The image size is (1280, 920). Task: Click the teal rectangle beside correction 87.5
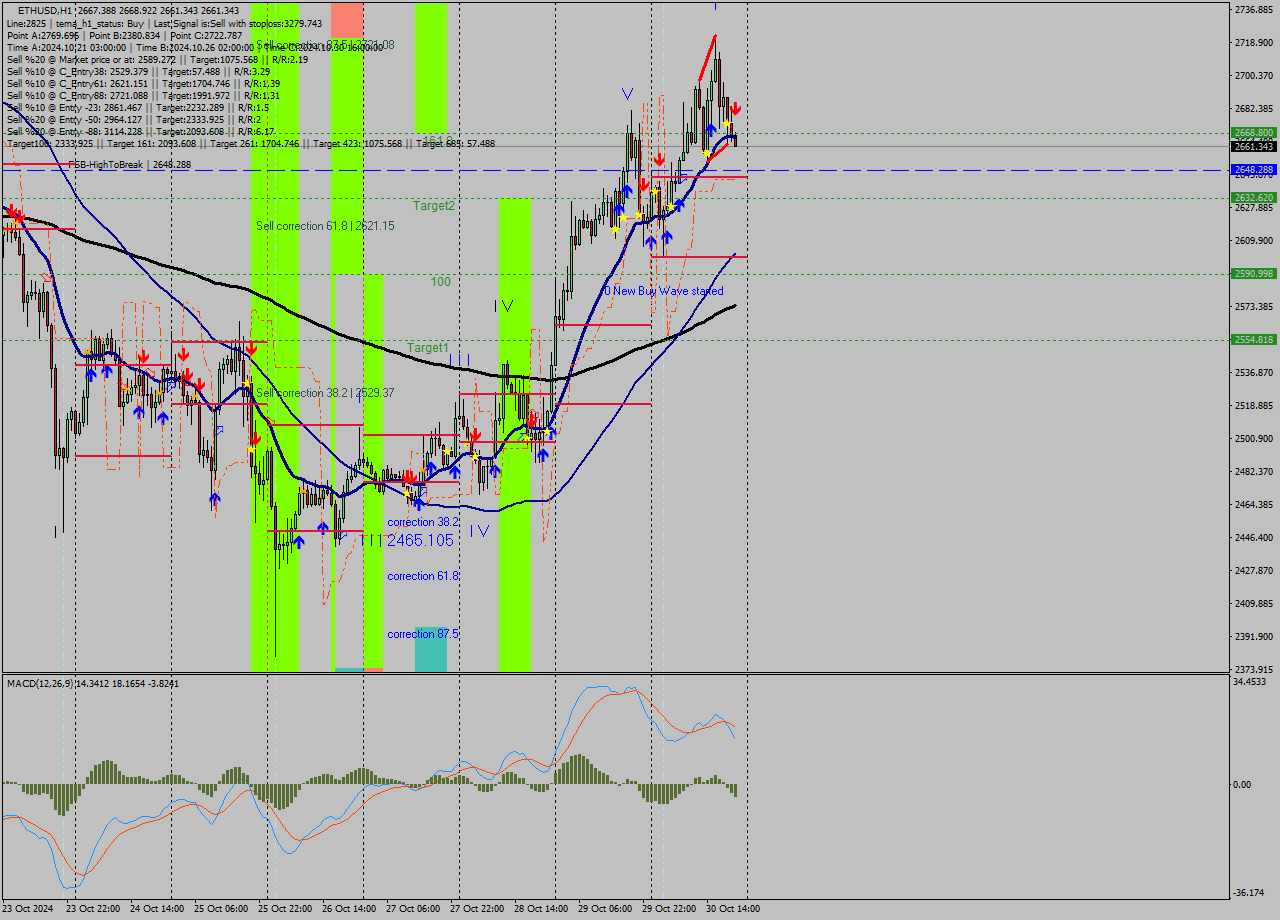(x=431, y=649)
